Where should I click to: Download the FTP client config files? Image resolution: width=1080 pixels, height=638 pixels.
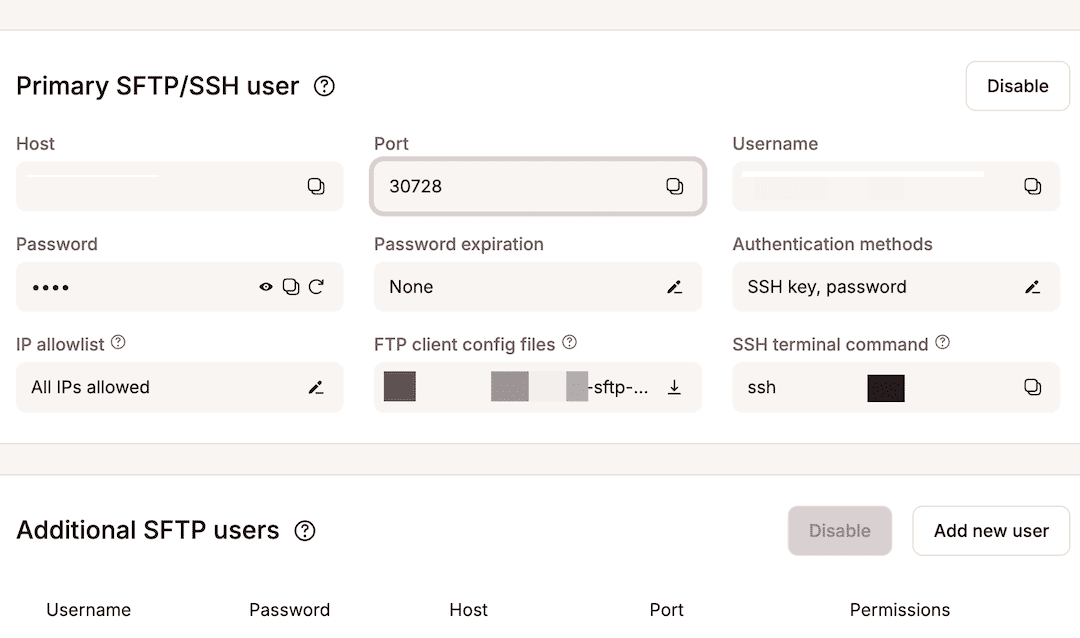pos(675,387)
